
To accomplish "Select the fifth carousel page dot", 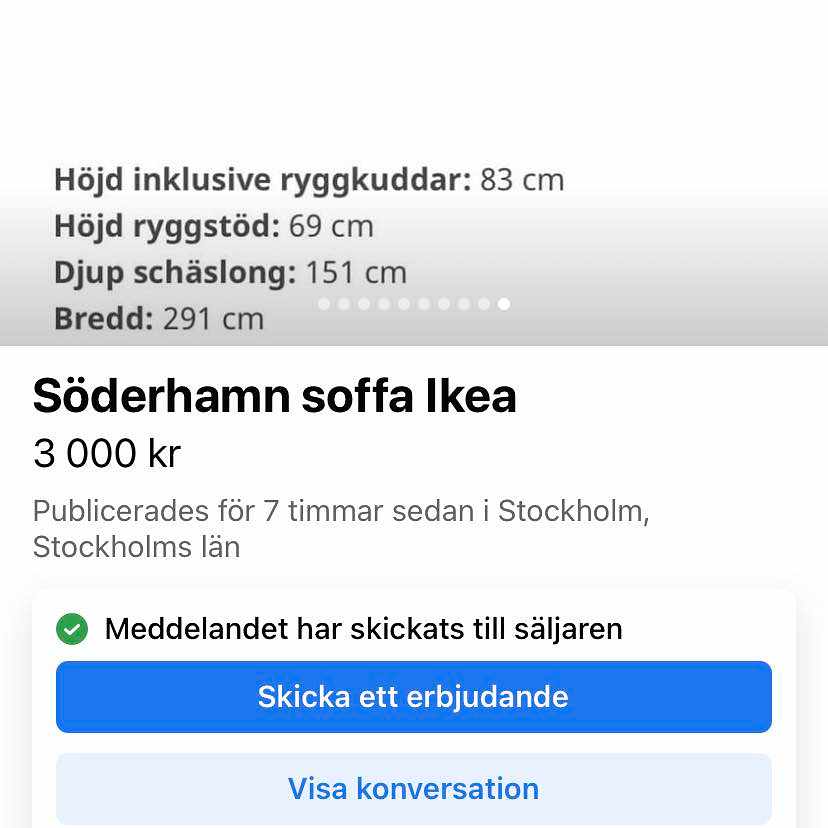I will (x=404, y=304).
